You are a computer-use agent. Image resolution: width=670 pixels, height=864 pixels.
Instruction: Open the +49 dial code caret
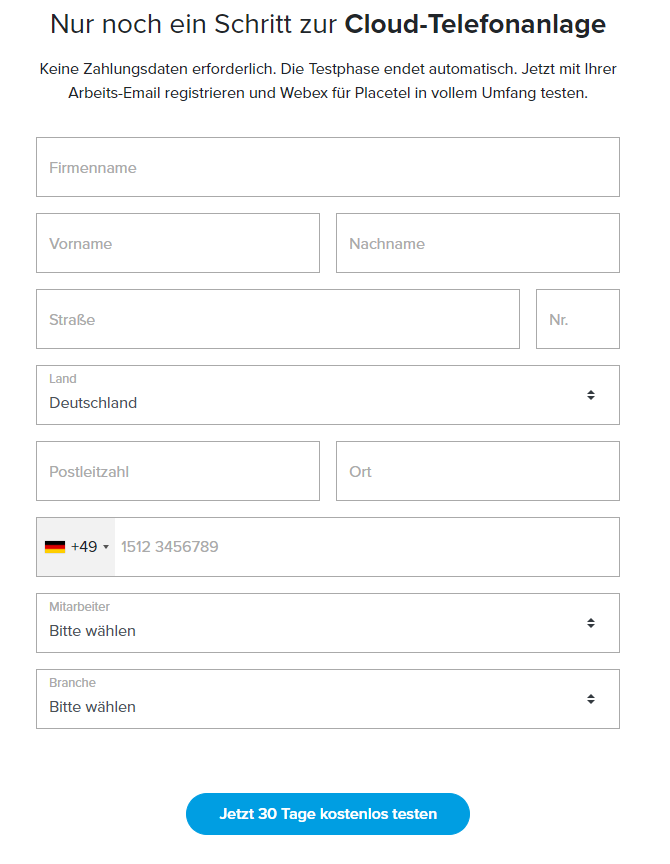pyautogui.click(x=106, y=548)
